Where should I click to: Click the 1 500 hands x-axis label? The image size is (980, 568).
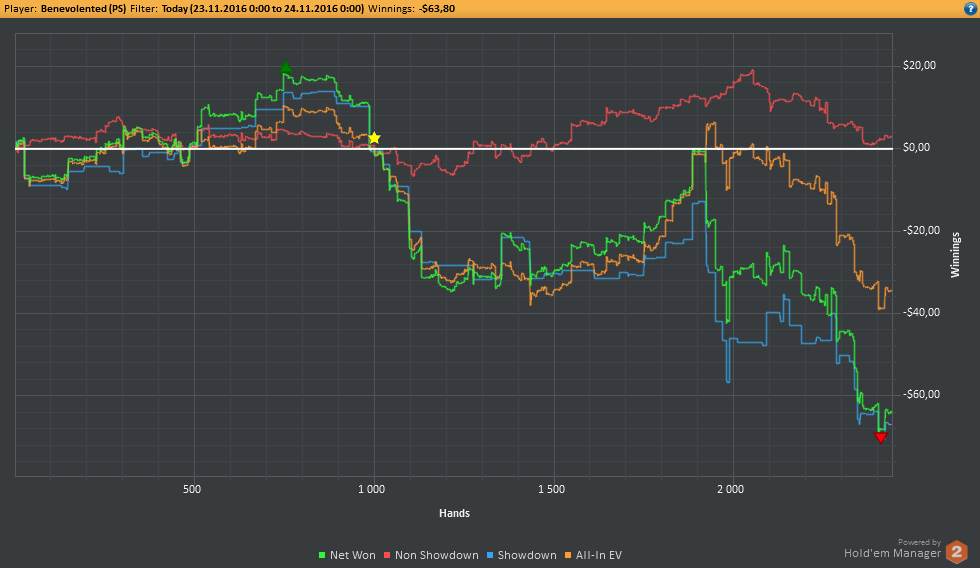tap(551, 489)
